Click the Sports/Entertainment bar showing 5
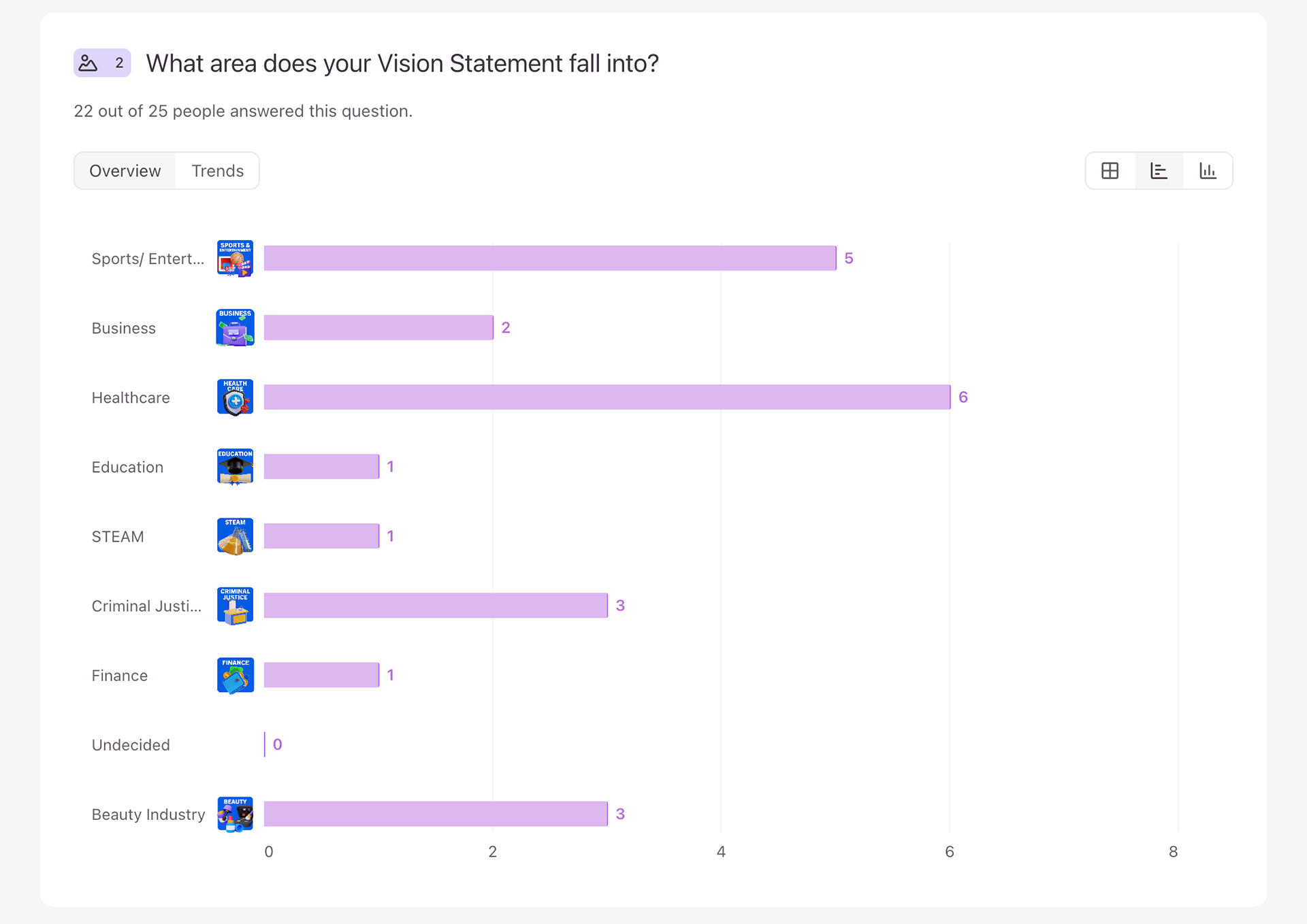 (550, 259)
